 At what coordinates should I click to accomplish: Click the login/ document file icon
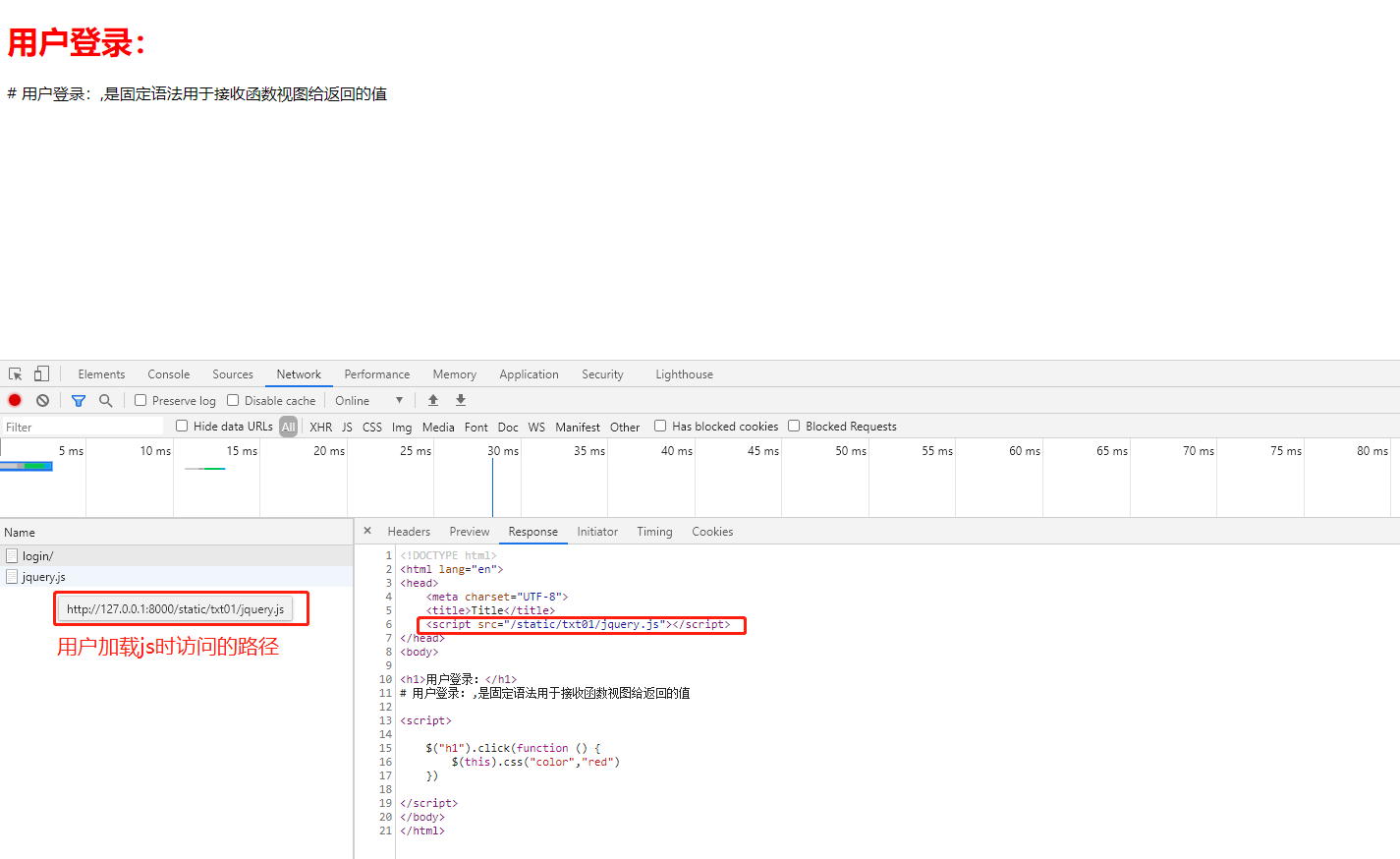pos(12,556)
